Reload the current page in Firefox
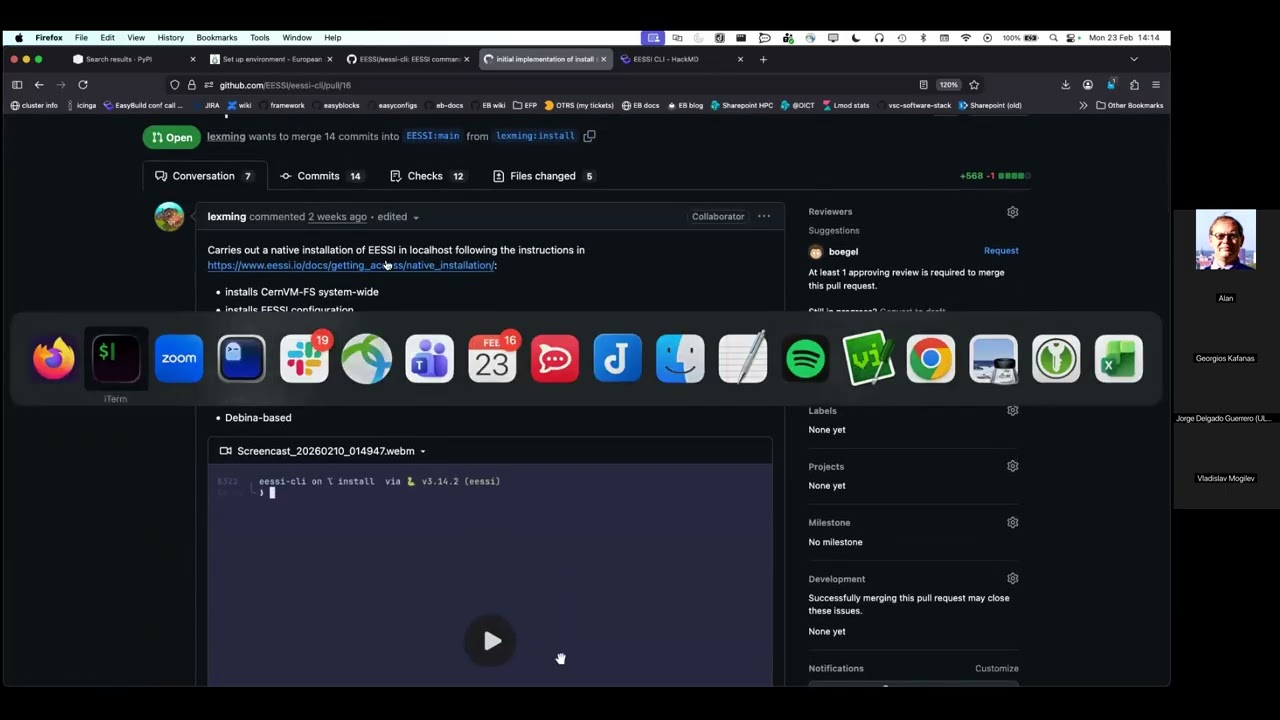This screenshot has height=720, width=1280. tap(83, 85)
